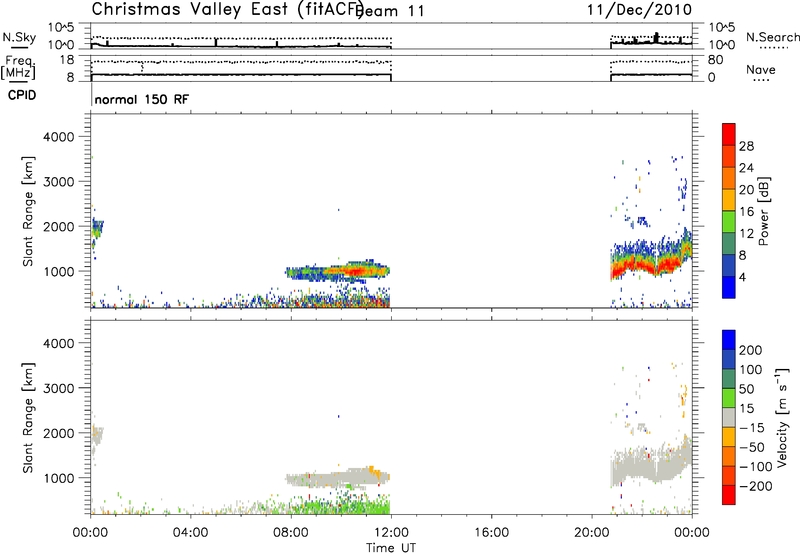
Task: Click the '3000' tick on velocity panel
Action: (58, 388)
